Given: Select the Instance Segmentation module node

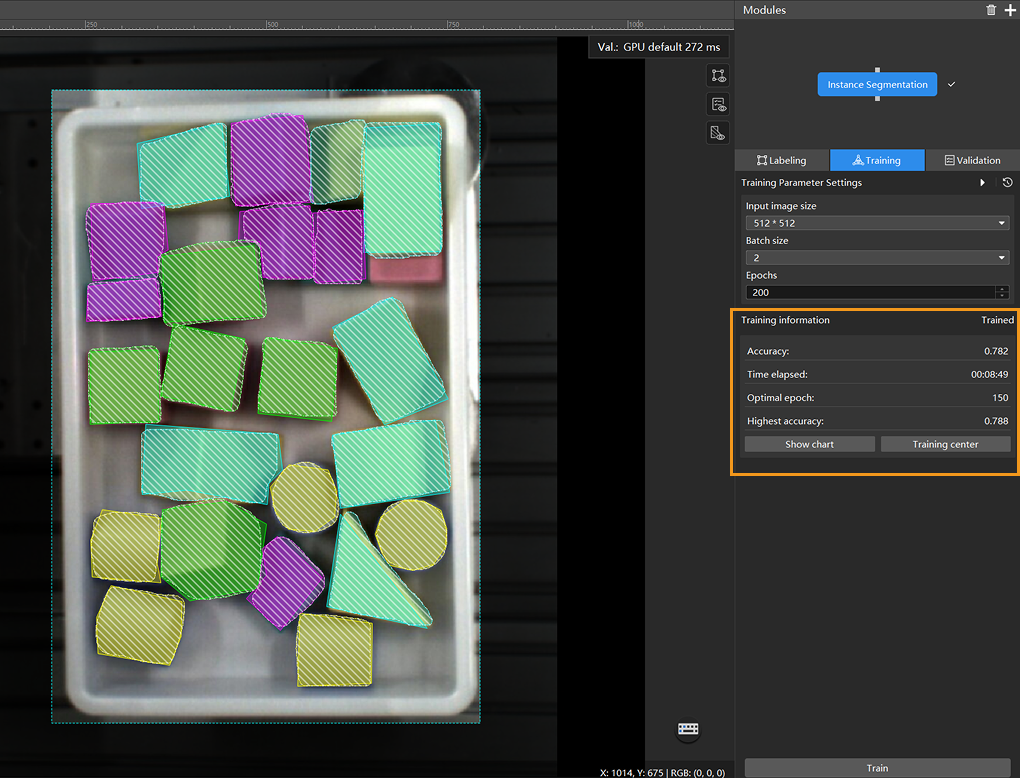Looking at the screenshot, I should coord(877,85).
